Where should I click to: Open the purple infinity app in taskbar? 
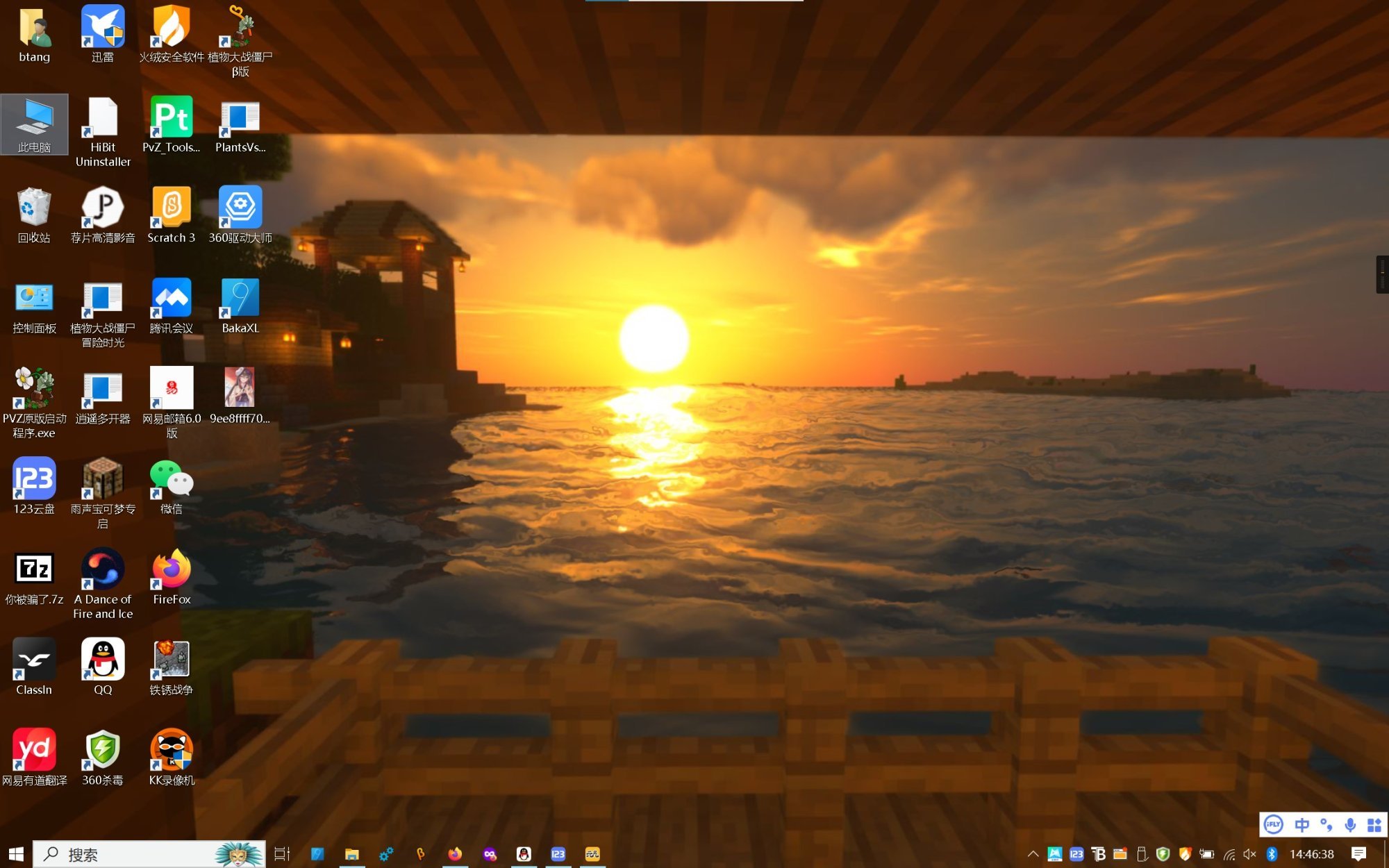pos(490,854)
